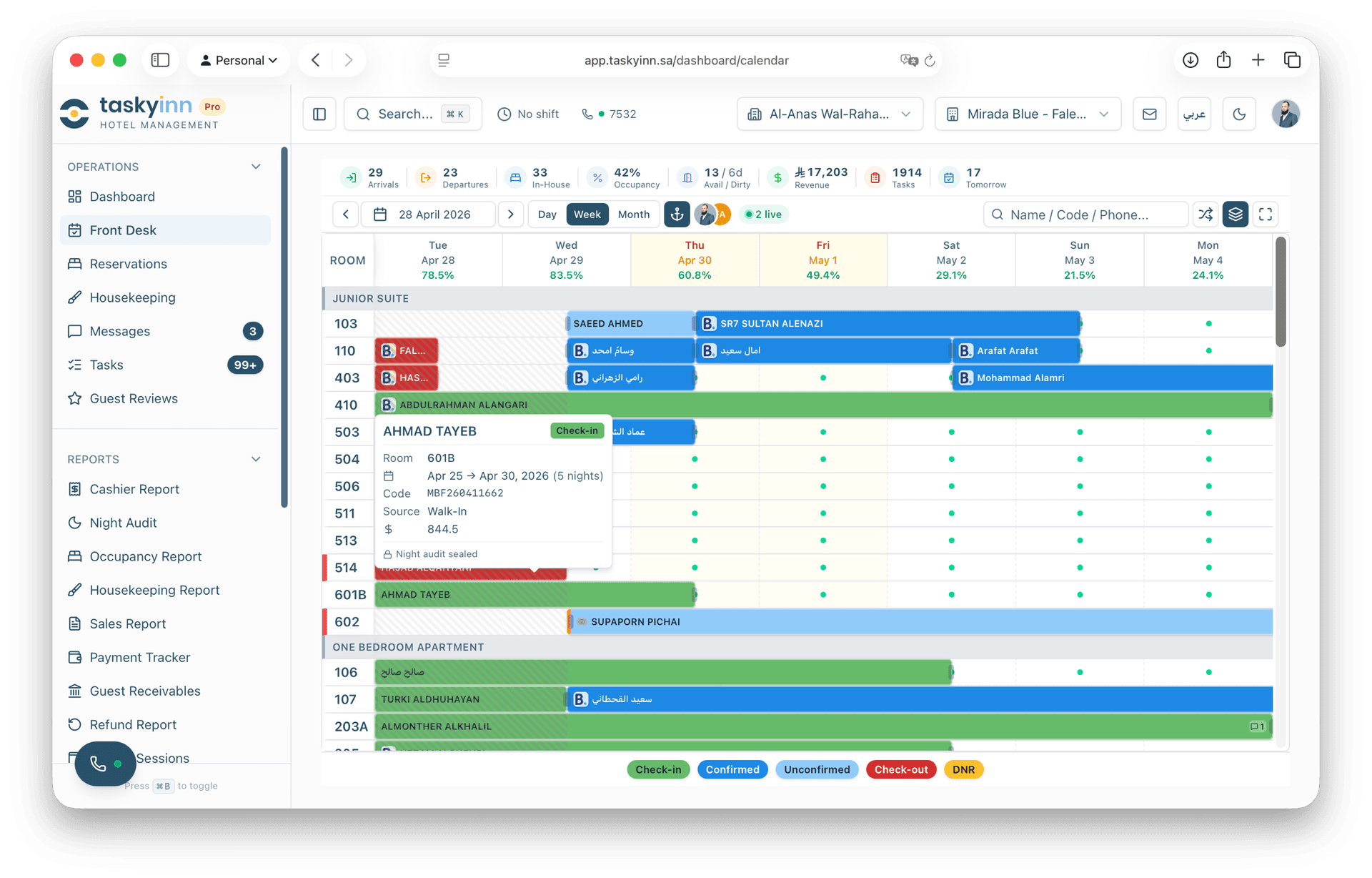Toggle dark mode moon icon
Screen dimensions: 1372x878
1239,114
